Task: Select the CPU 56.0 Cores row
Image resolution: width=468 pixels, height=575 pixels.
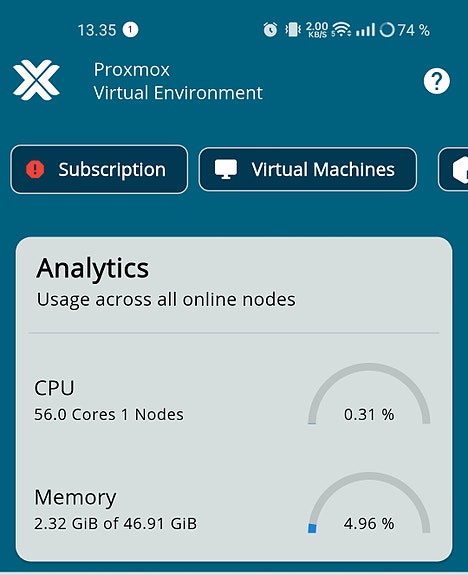Action: click(x=234, y=400)
